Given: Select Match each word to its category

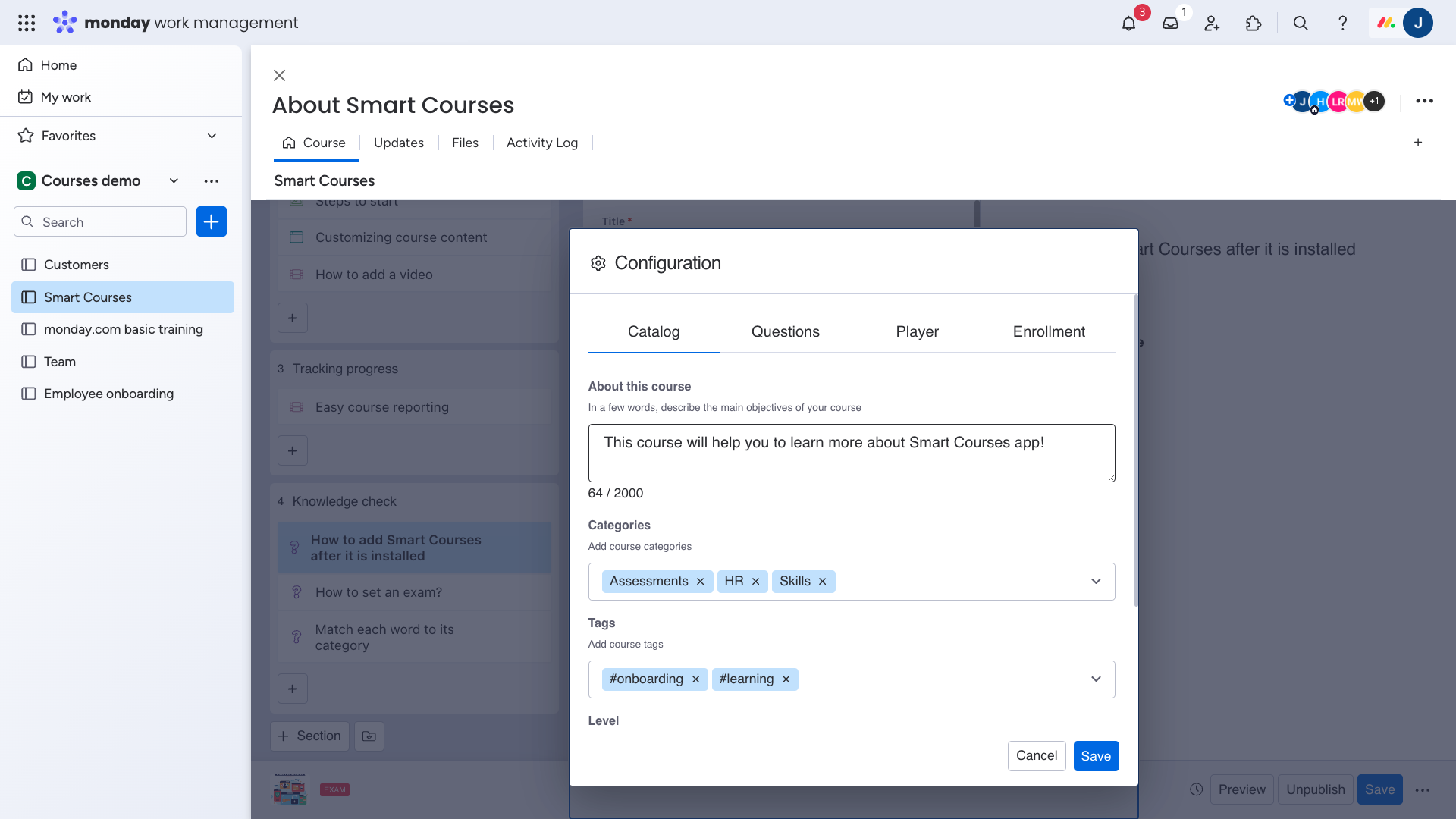Looking at the screenshot, I should coord(414,637).
